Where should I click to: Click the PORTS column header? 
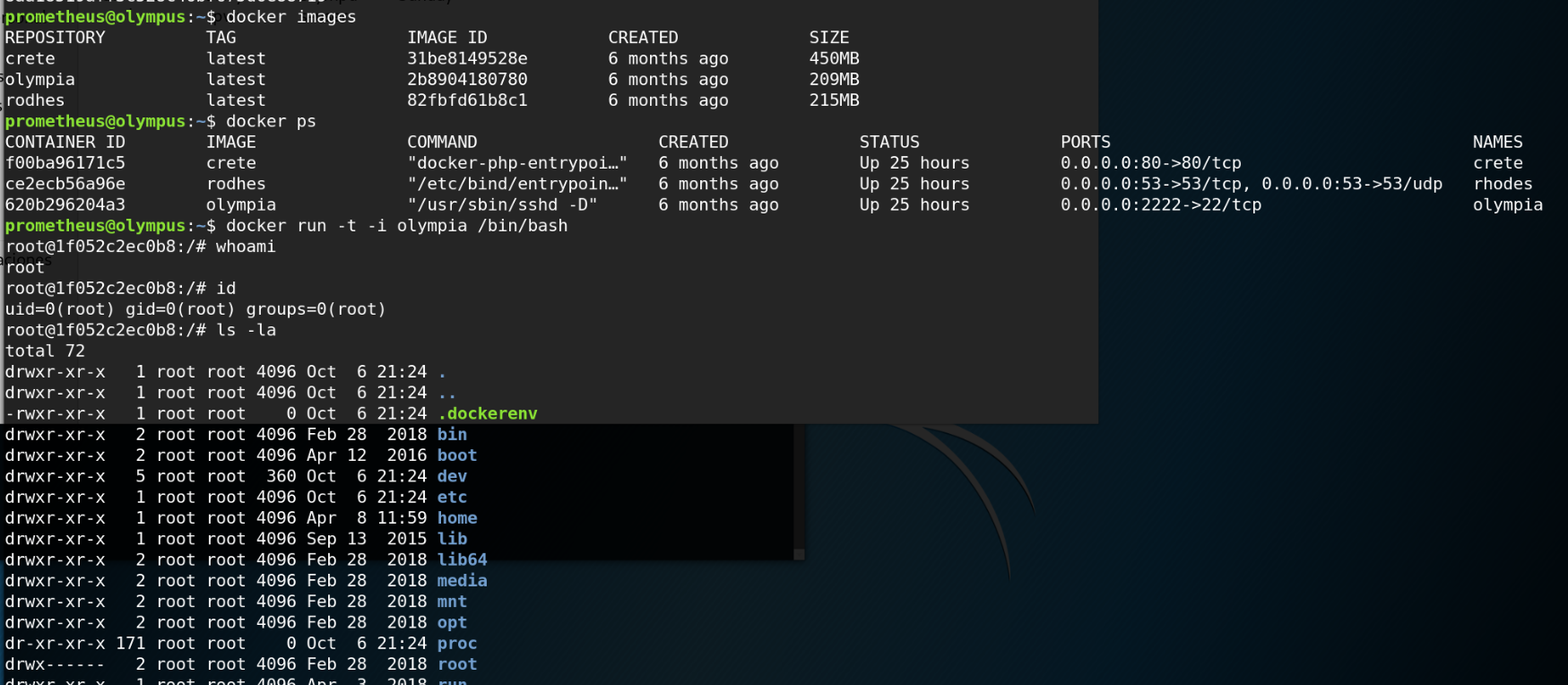(x=1085, y=142)
